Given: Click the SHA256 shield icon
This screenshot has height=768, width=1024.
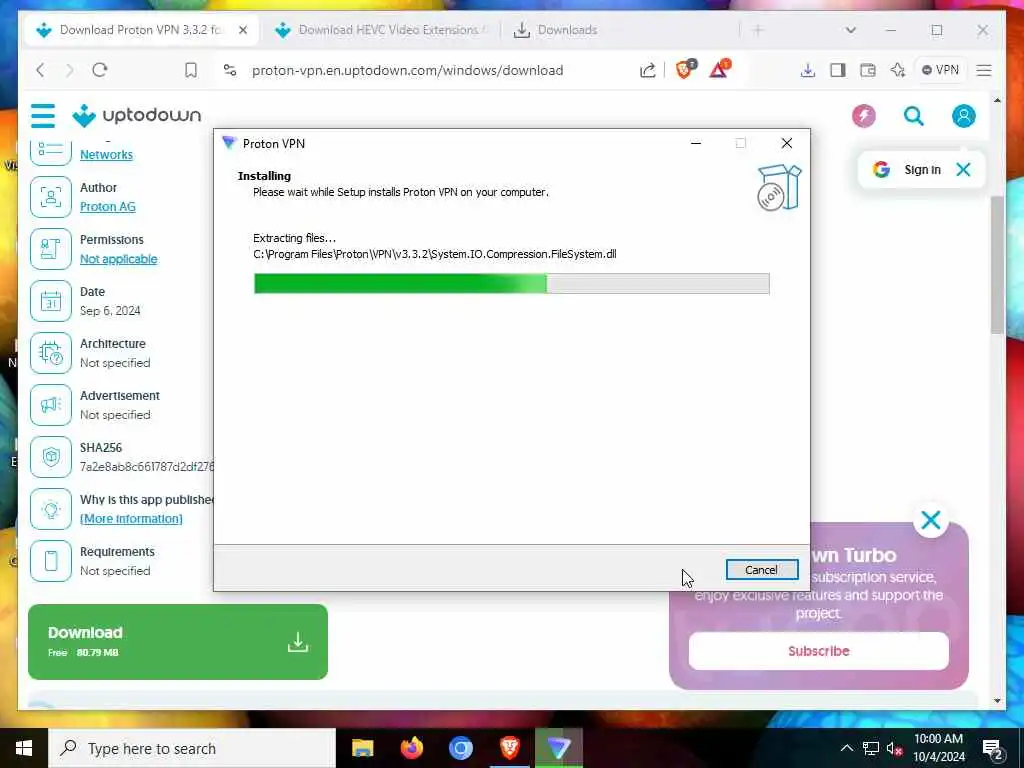Looking at the screenshot, I should pos(51,457).
